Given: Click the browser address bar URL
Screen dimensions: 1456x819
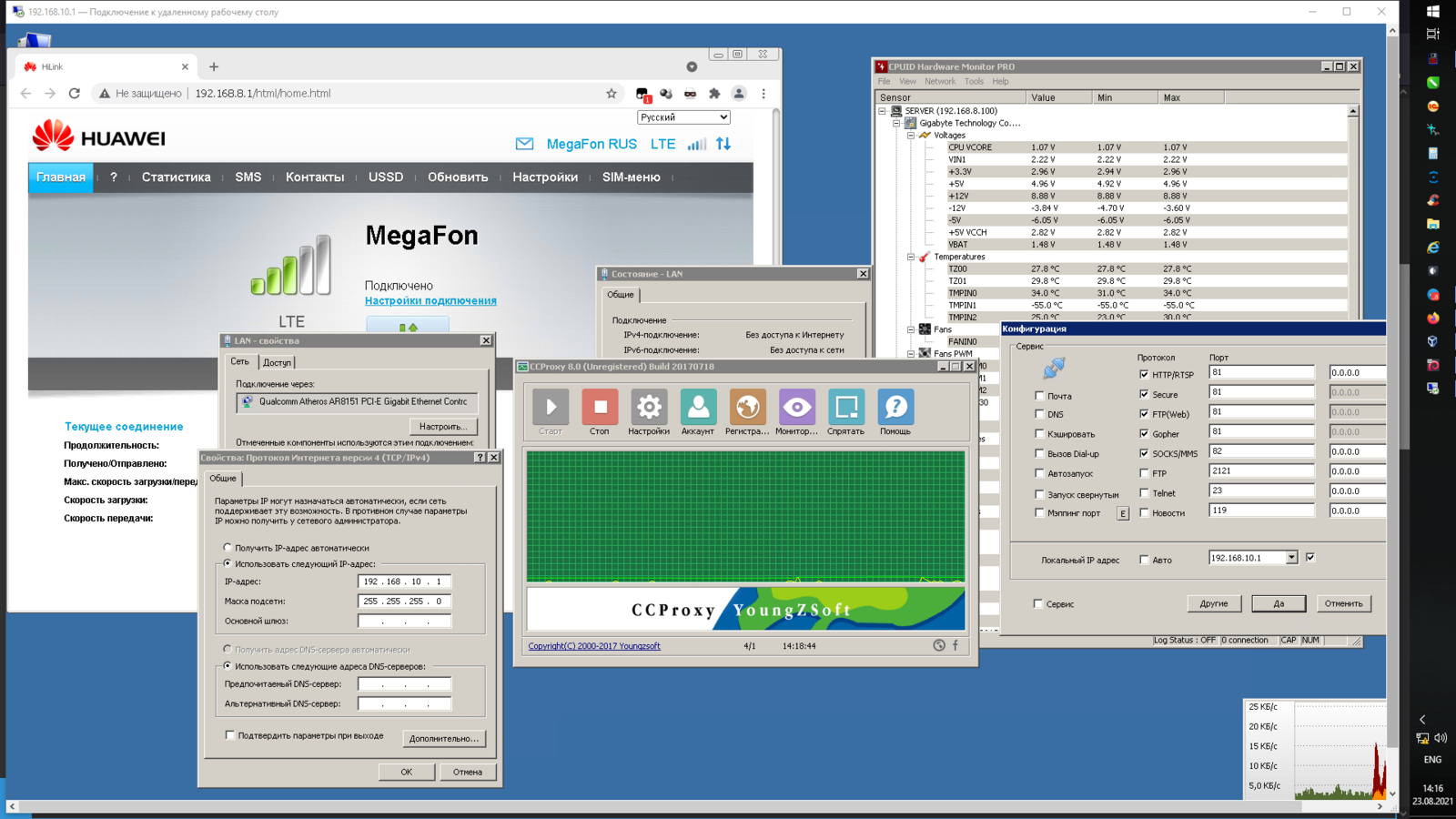Looking at the screenshot, I should pyautogui.click(x=263, y=94).
